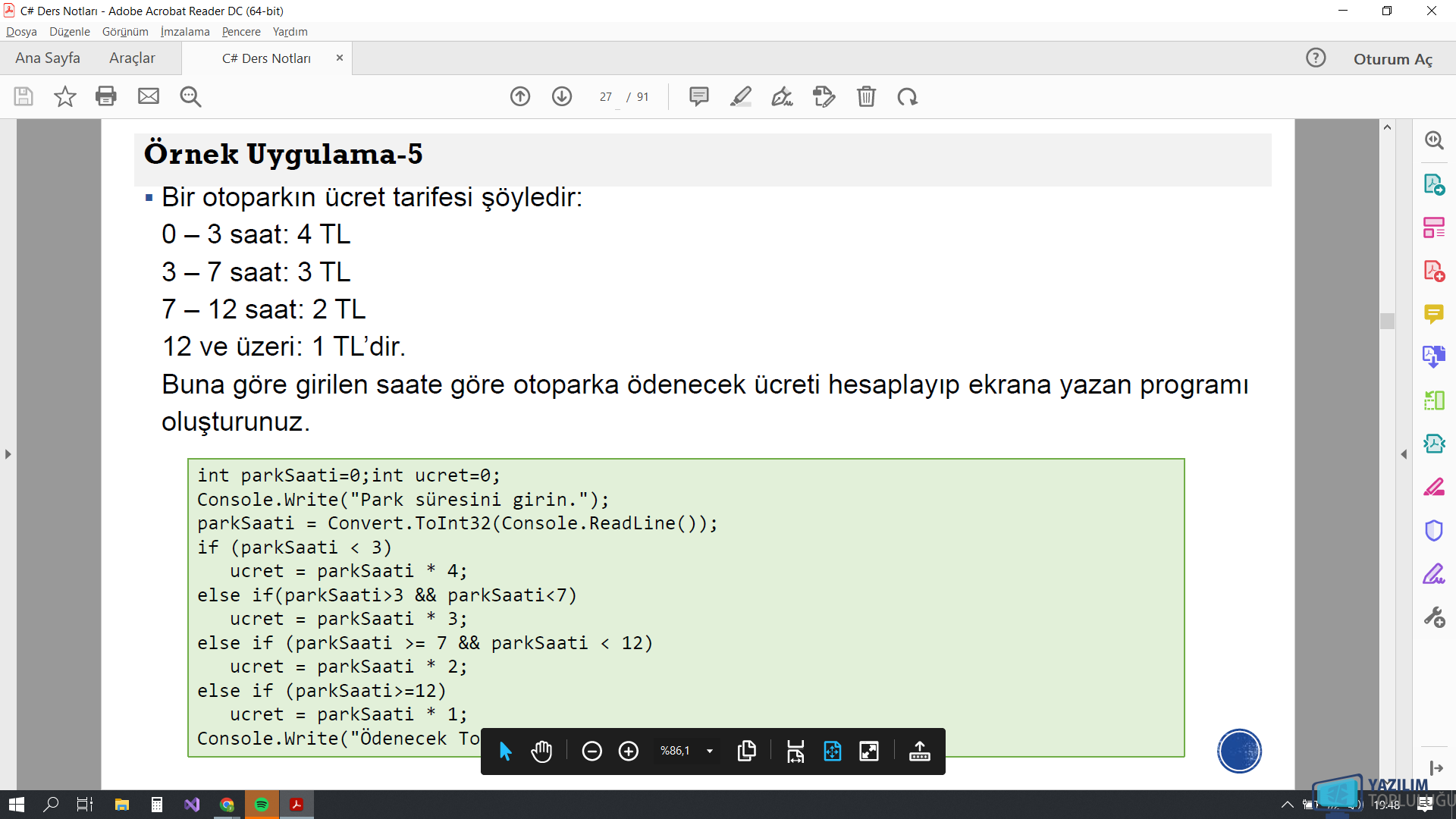Image resolution: width=1456 pixels, height=819 pixels.
Task: Add a sticky note comment
Action: pyautogui.click(x=699, y=96)
